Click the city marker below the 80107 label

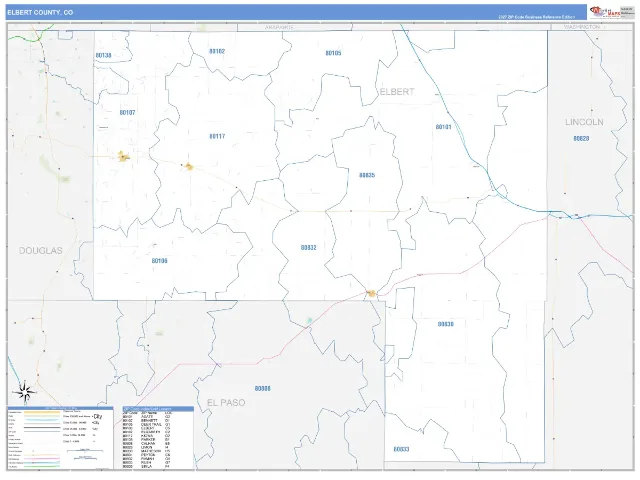pos(123,156)
